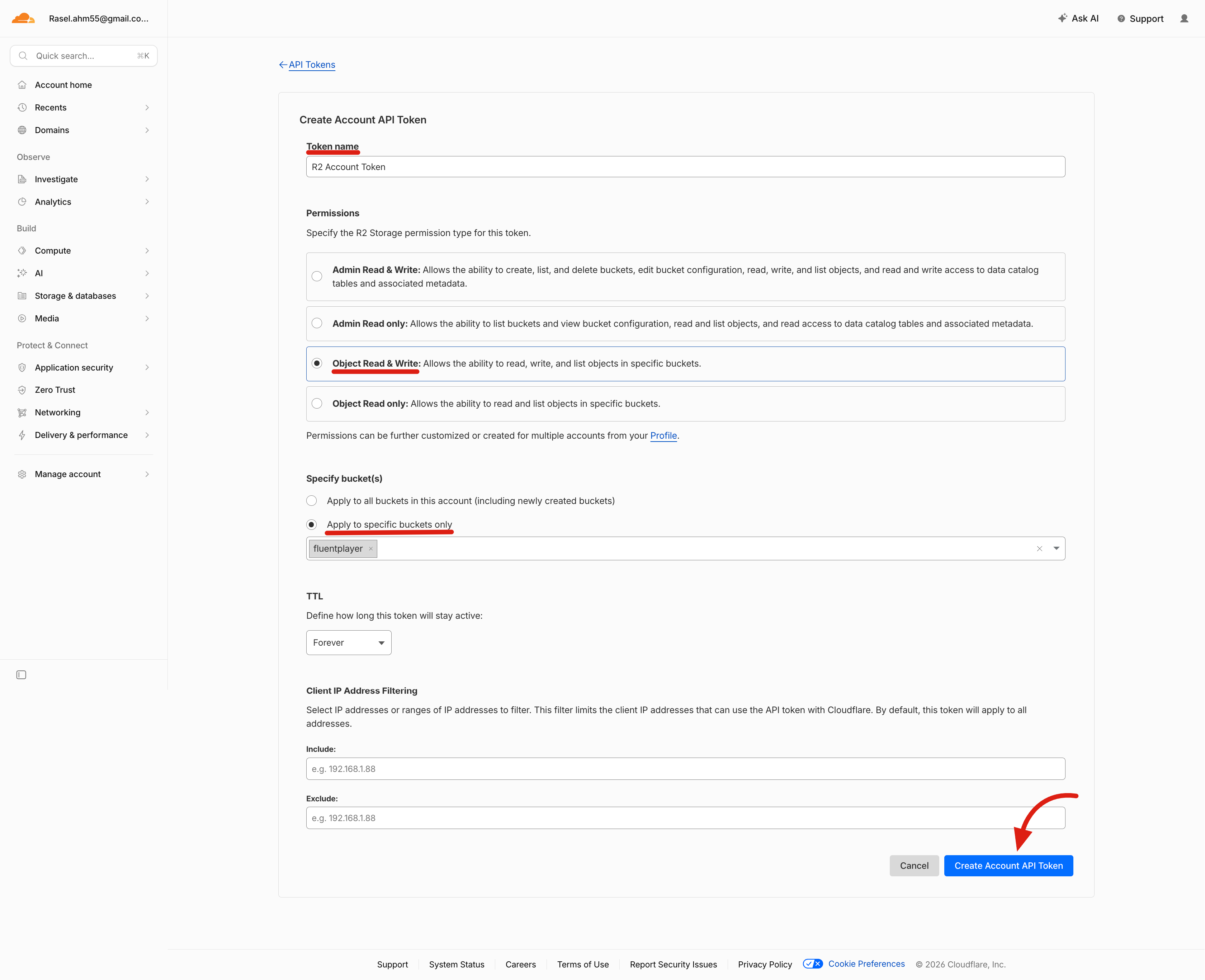Click the AI sparkle icon in sidebar
This screenshot has width=1205, height=980.
point(22,273)
